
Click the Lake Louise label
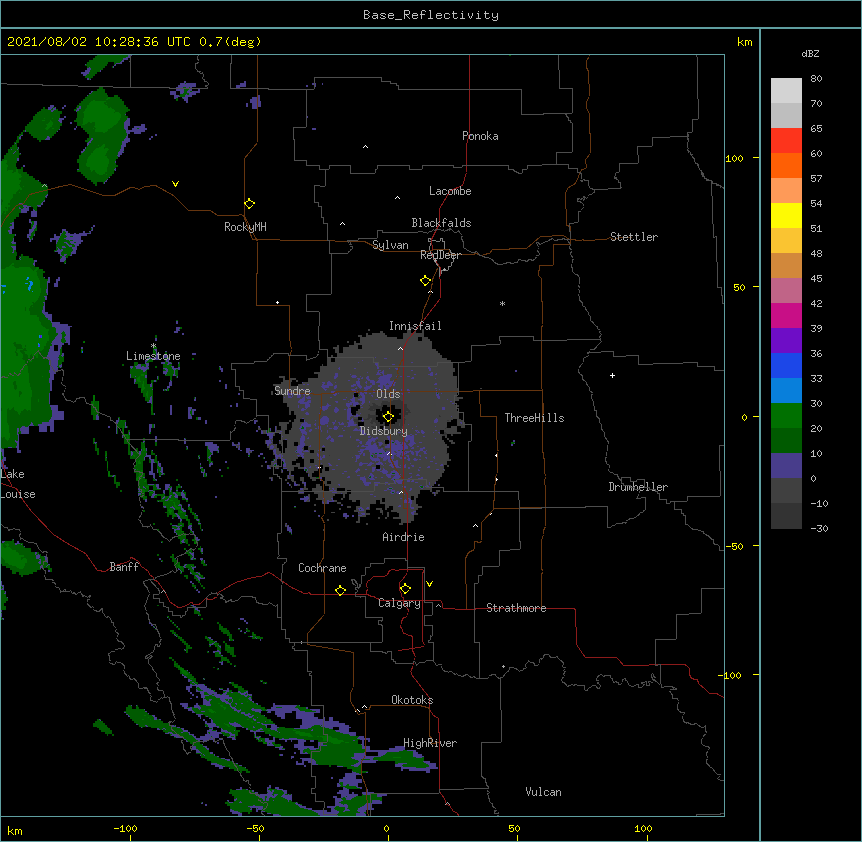[18, 484]
